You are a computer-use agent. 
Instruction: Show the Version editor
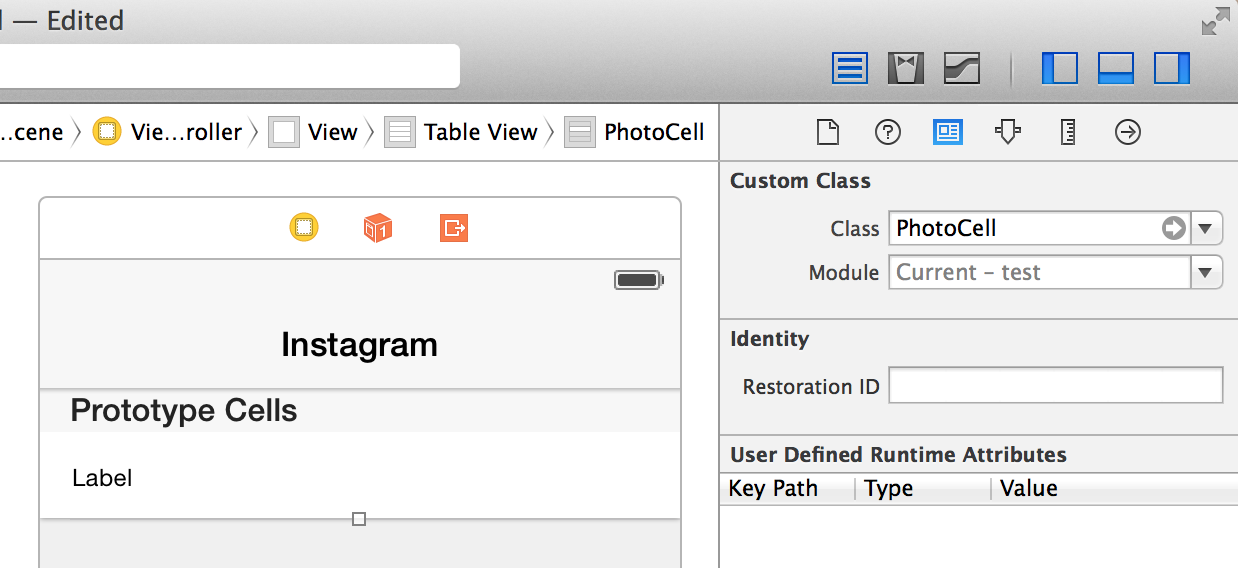(x=962, y=68)
